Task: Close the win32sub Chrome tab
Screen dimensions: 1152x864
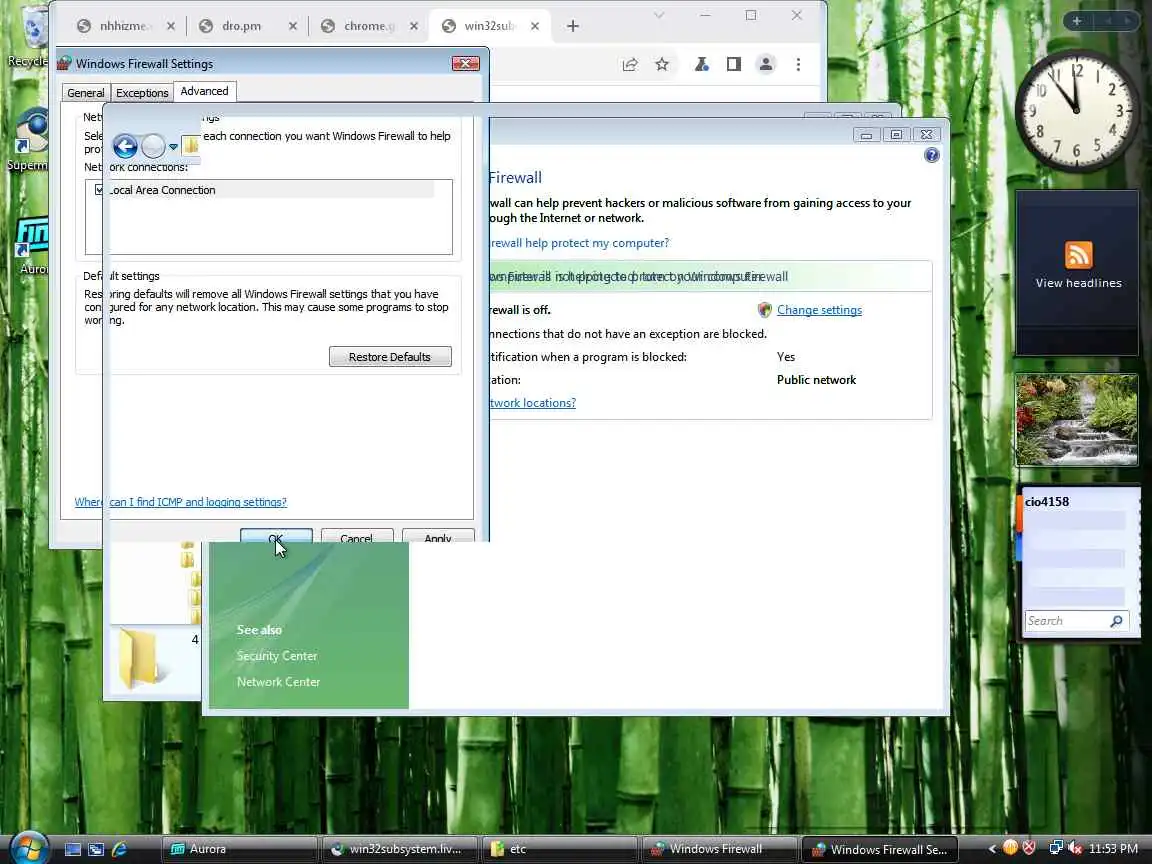Action: tap(535, 26)
